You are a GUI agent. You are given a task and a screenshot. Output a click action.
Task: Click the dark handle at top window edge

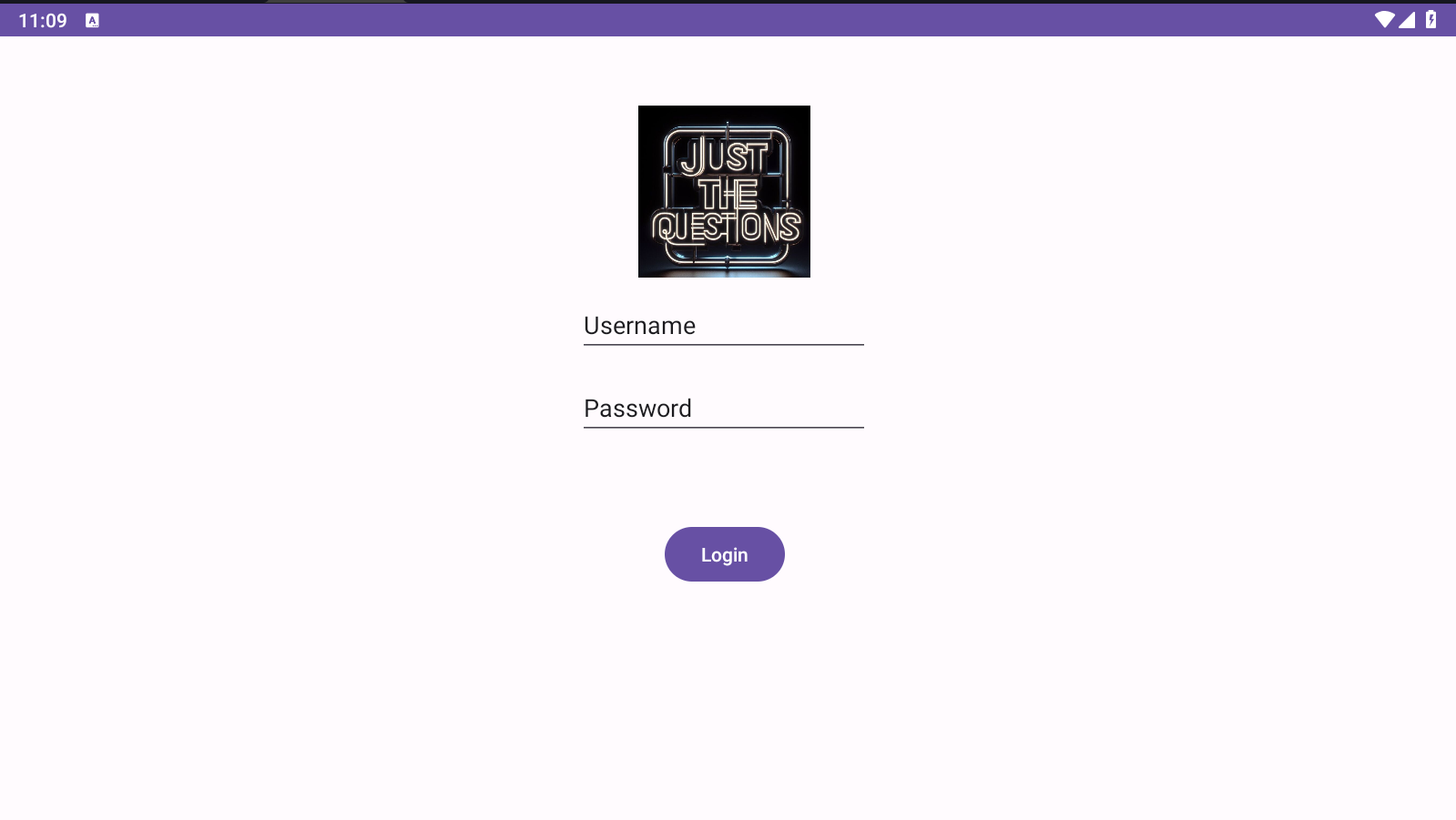coord(336,1)
